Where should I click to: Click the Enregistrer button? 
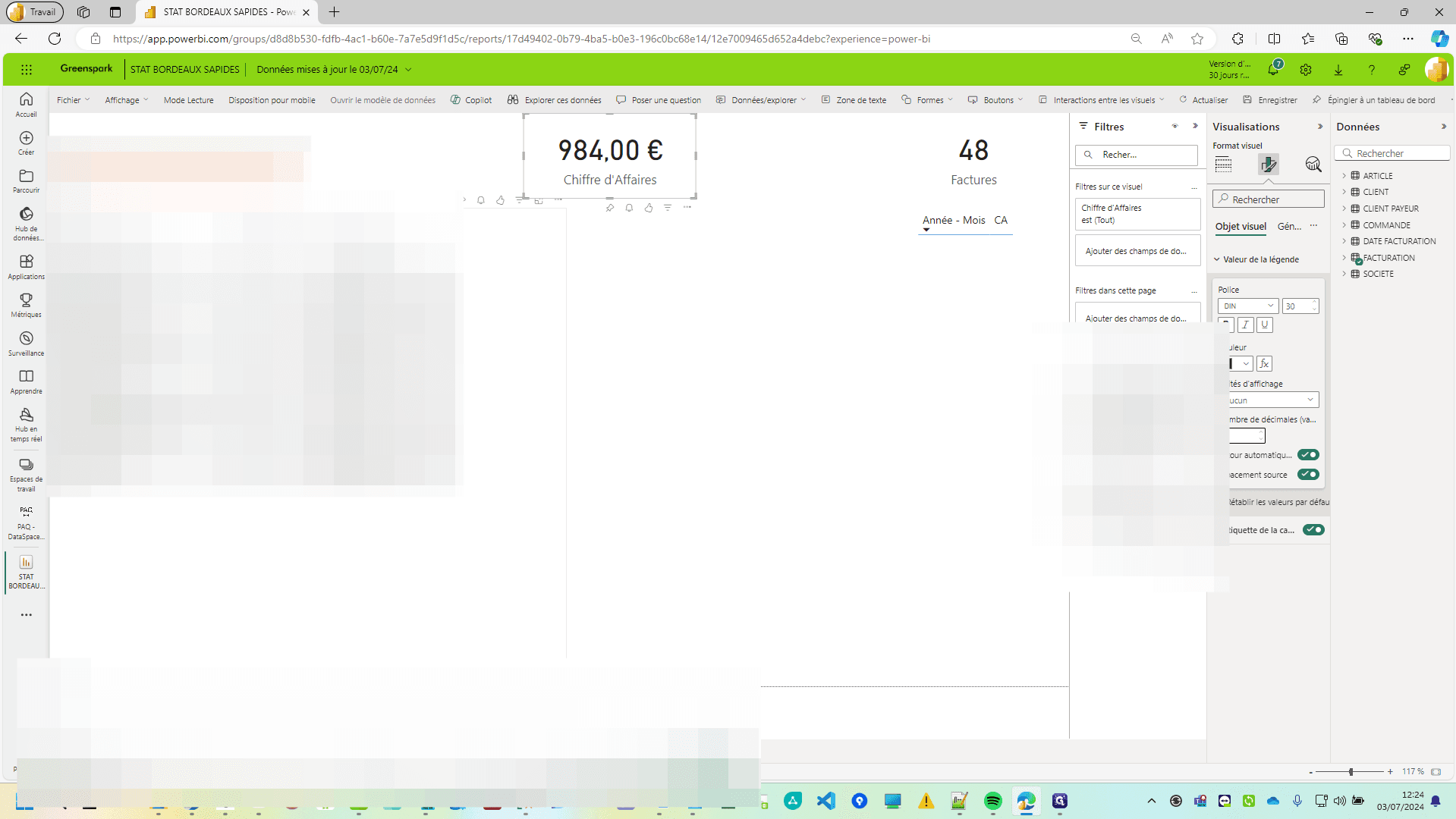point(1270,100)
